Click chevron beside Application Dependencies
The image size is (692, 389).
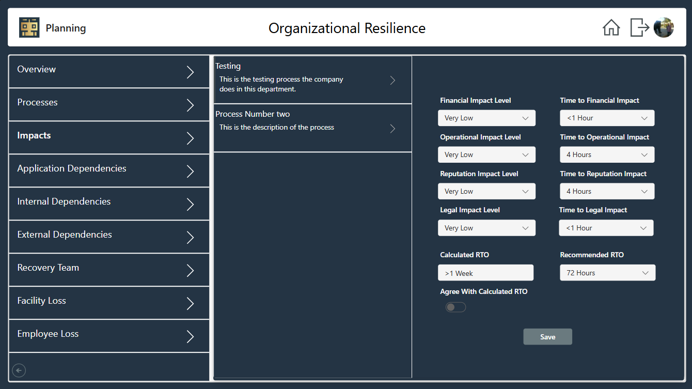pos(190,171)
